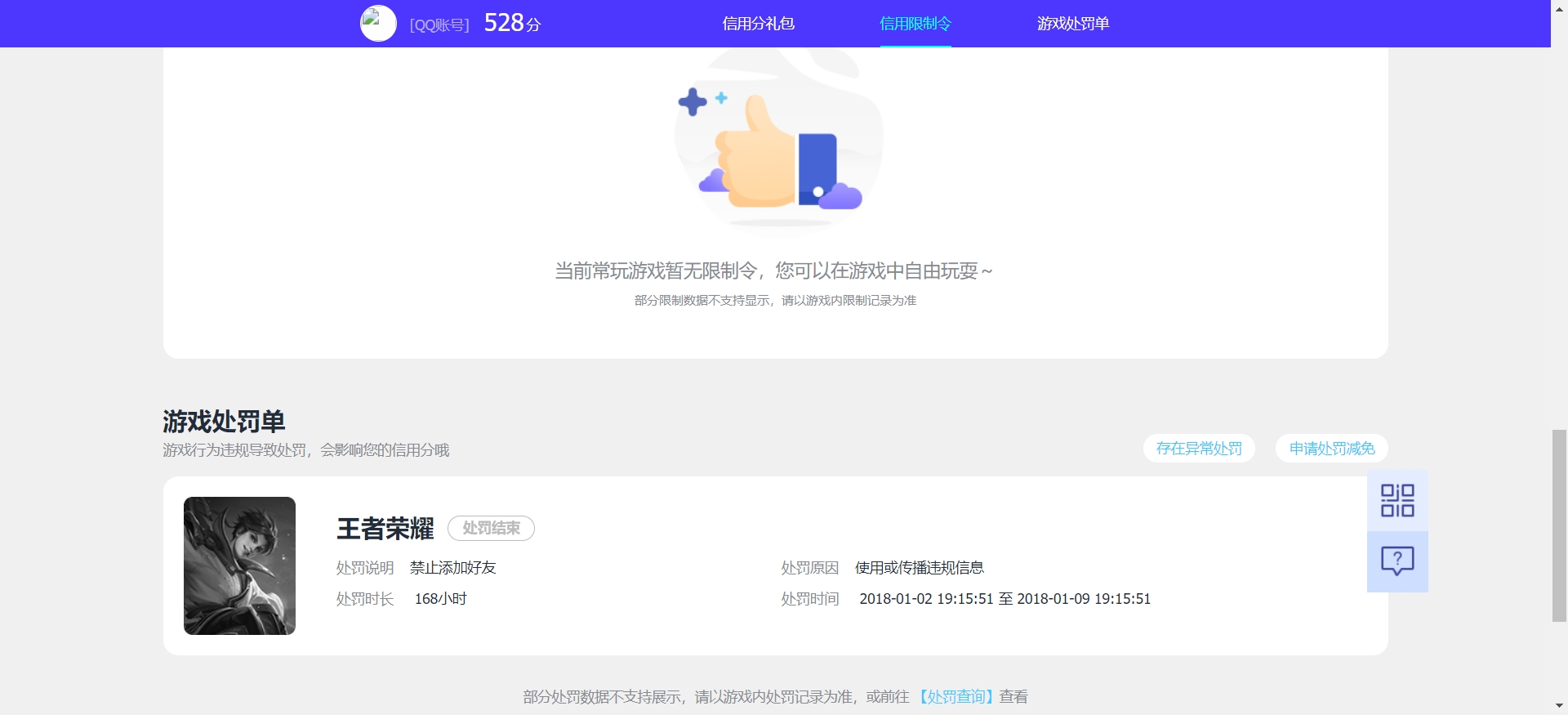
Task: Click scrollbar down arrow
Action: 1559,705
